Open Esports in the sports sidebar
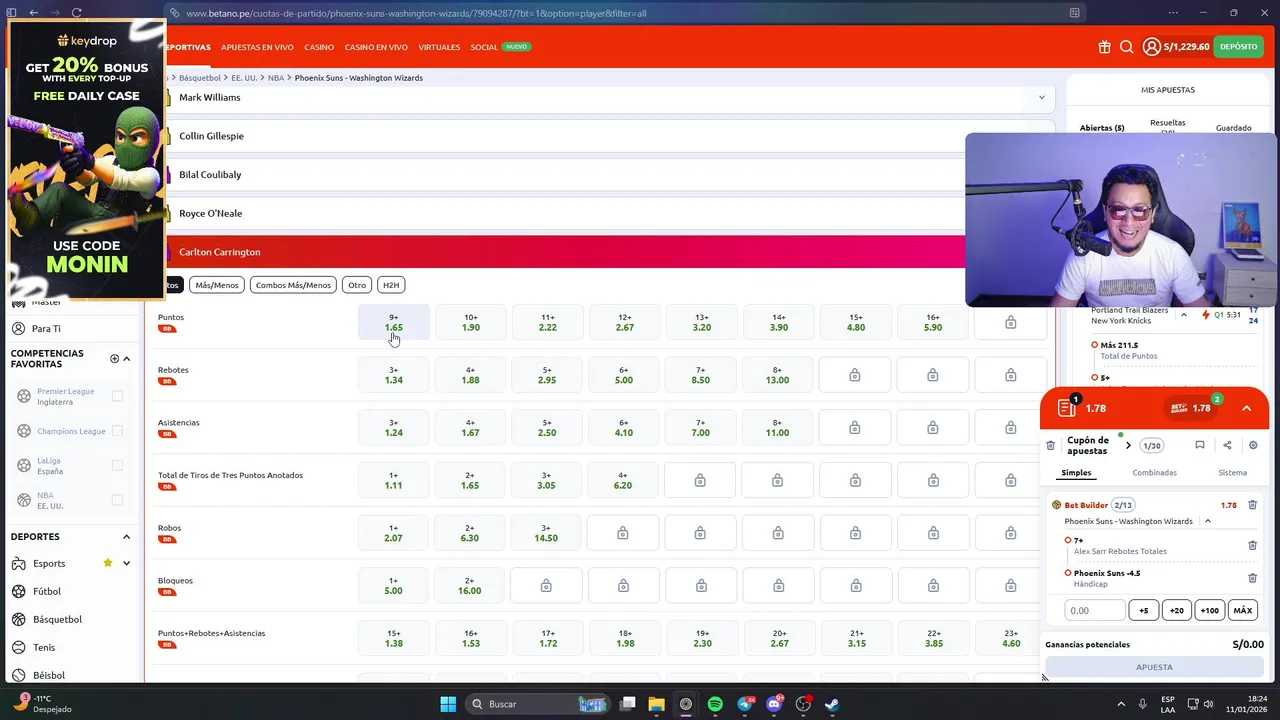1280x720 pixels. point(49,563)
